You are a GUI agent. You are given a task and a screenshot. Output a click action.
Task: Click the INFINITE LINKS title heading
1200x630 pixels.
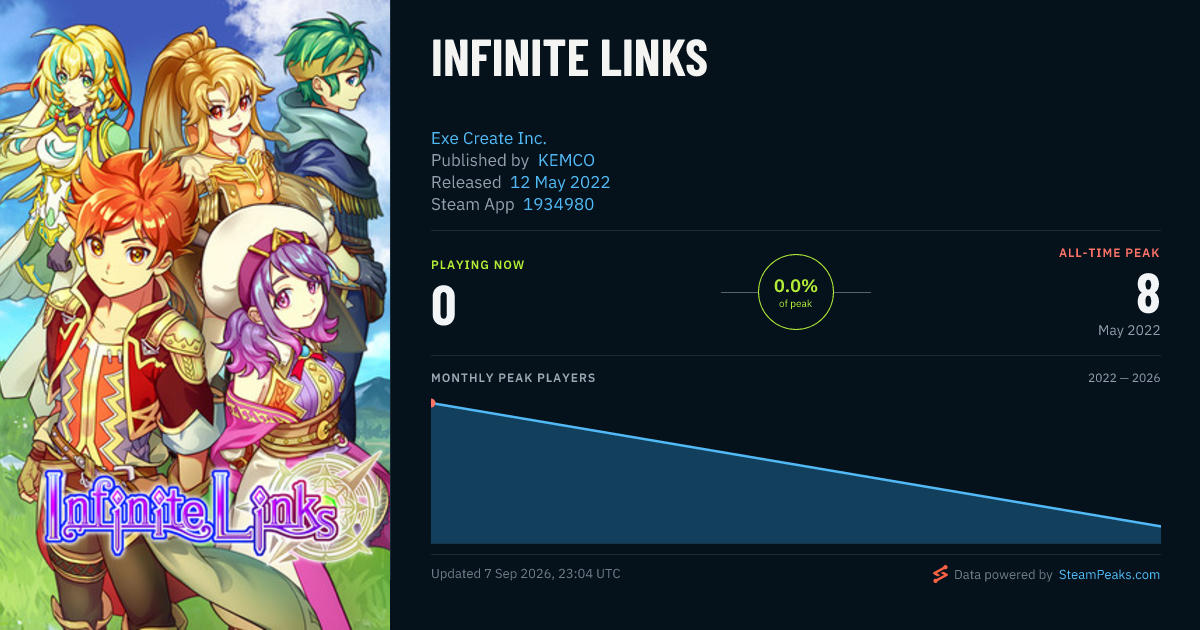pyautogui.click(x=569, y=58)
